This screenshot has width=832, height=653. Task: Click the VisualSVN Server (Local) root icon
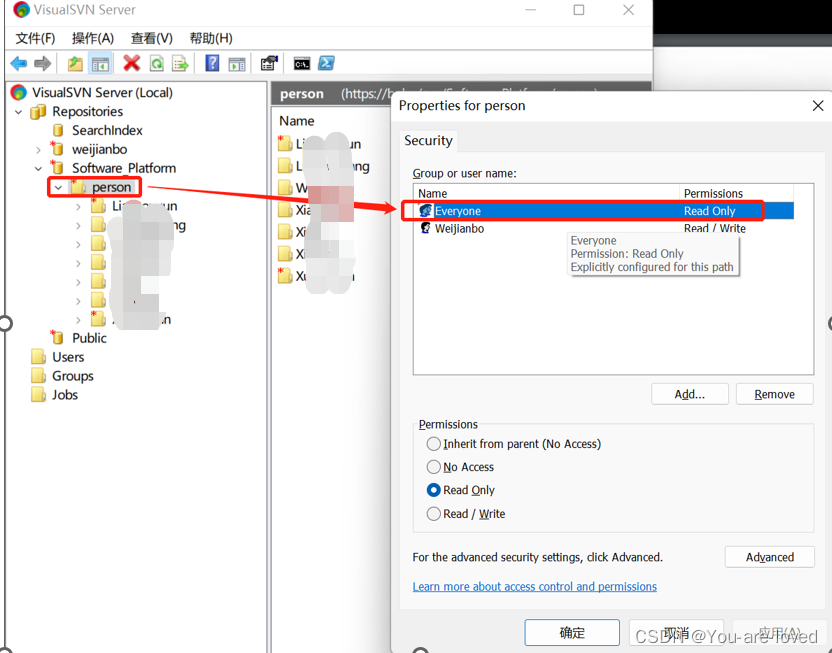coord(19,92)
